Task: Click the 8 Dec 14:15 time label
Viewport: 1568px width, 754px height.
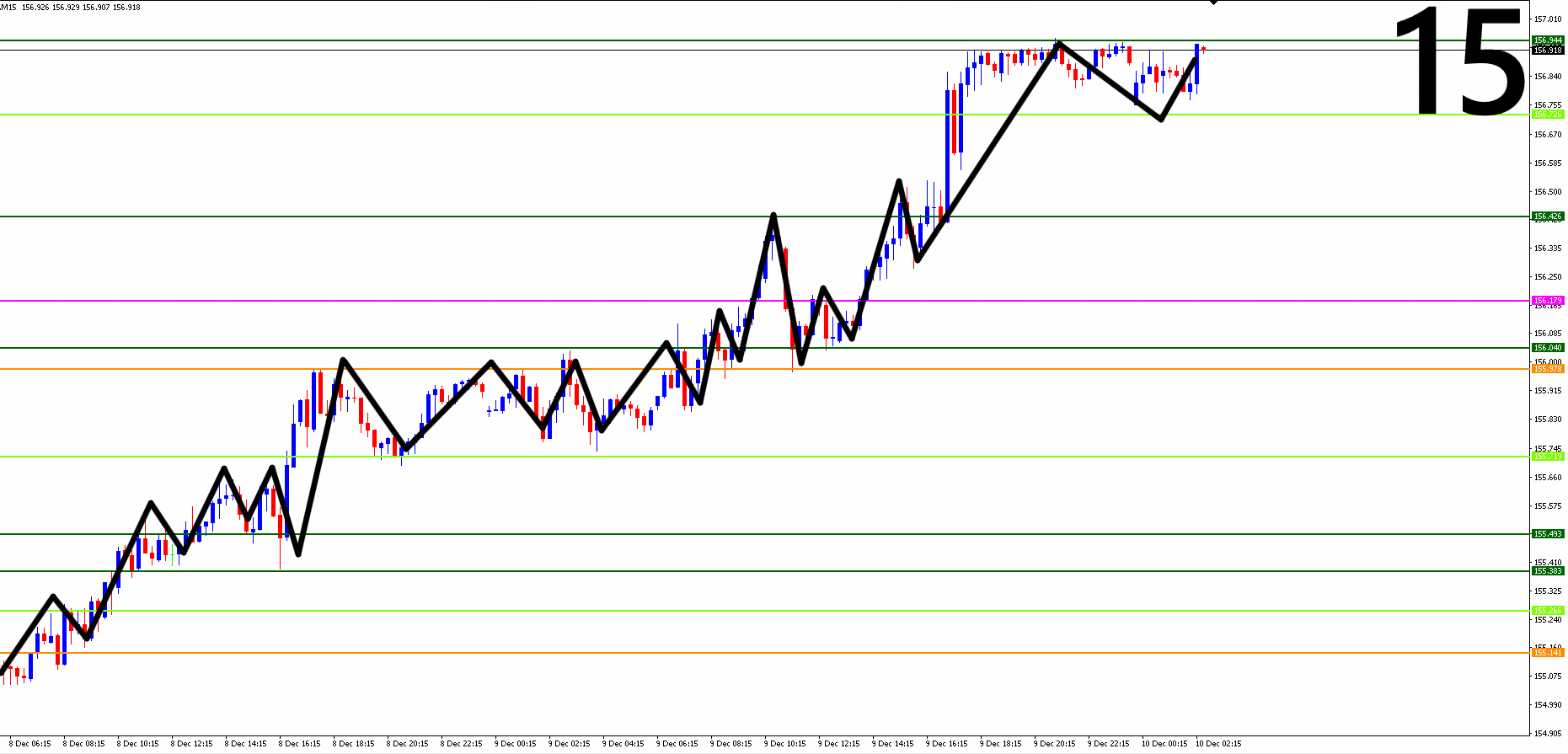Action: coord(246,744)
